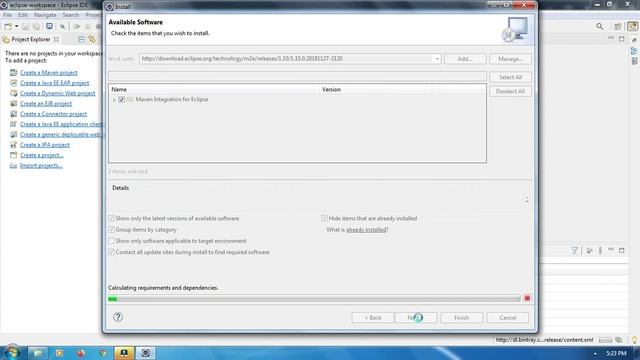This screenshot has width=640, height=360.
Task: Select the Project Explorer tab
Action: tap(31, 40)
